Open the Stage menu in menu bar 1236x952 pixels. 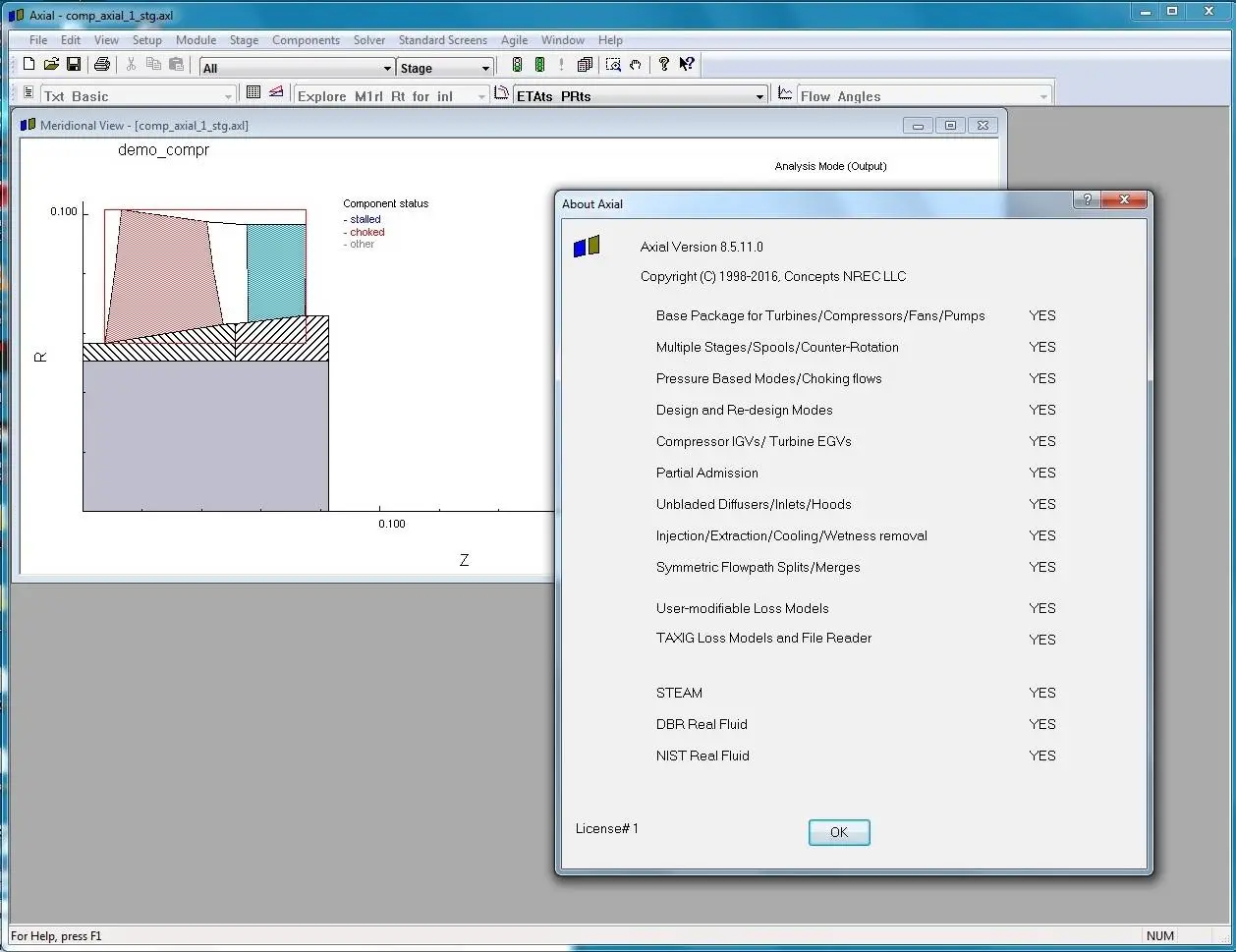point(244,40)
